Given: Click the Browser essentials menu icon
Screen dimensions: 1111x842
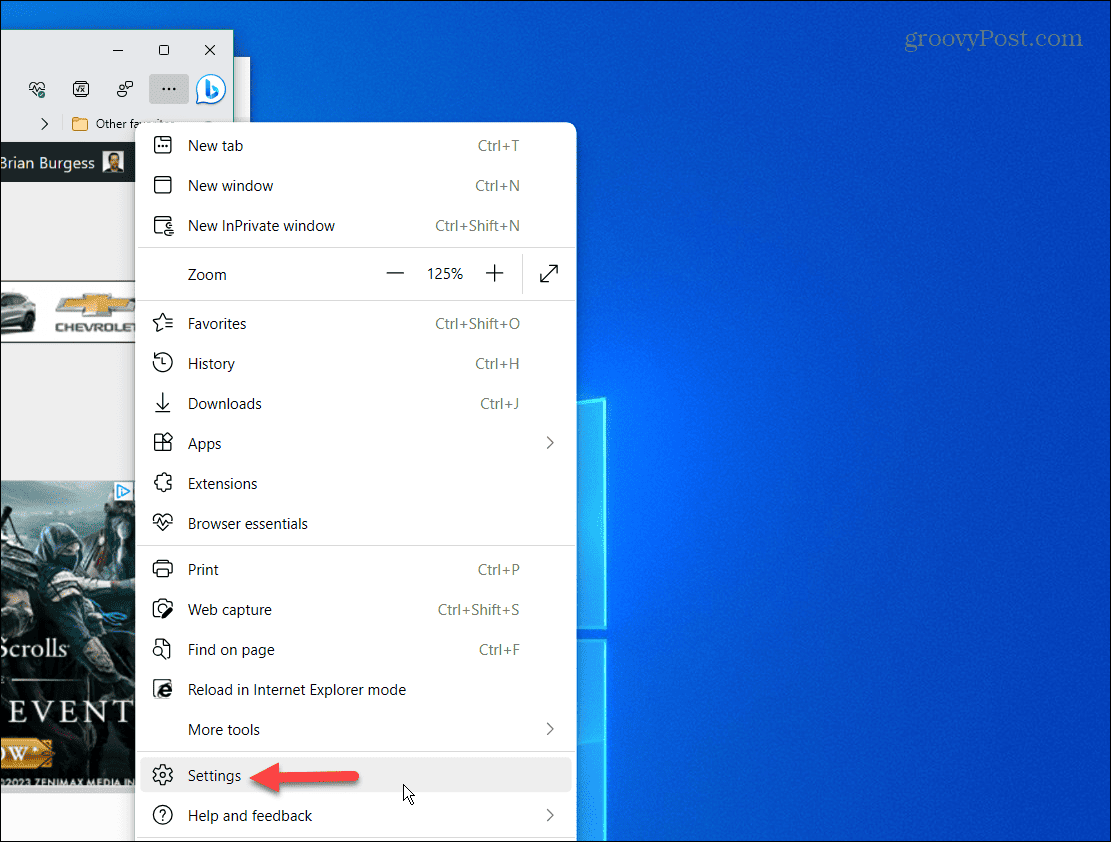Looking at the screenshot, I should pyautogui.click(x=163, y=523).
